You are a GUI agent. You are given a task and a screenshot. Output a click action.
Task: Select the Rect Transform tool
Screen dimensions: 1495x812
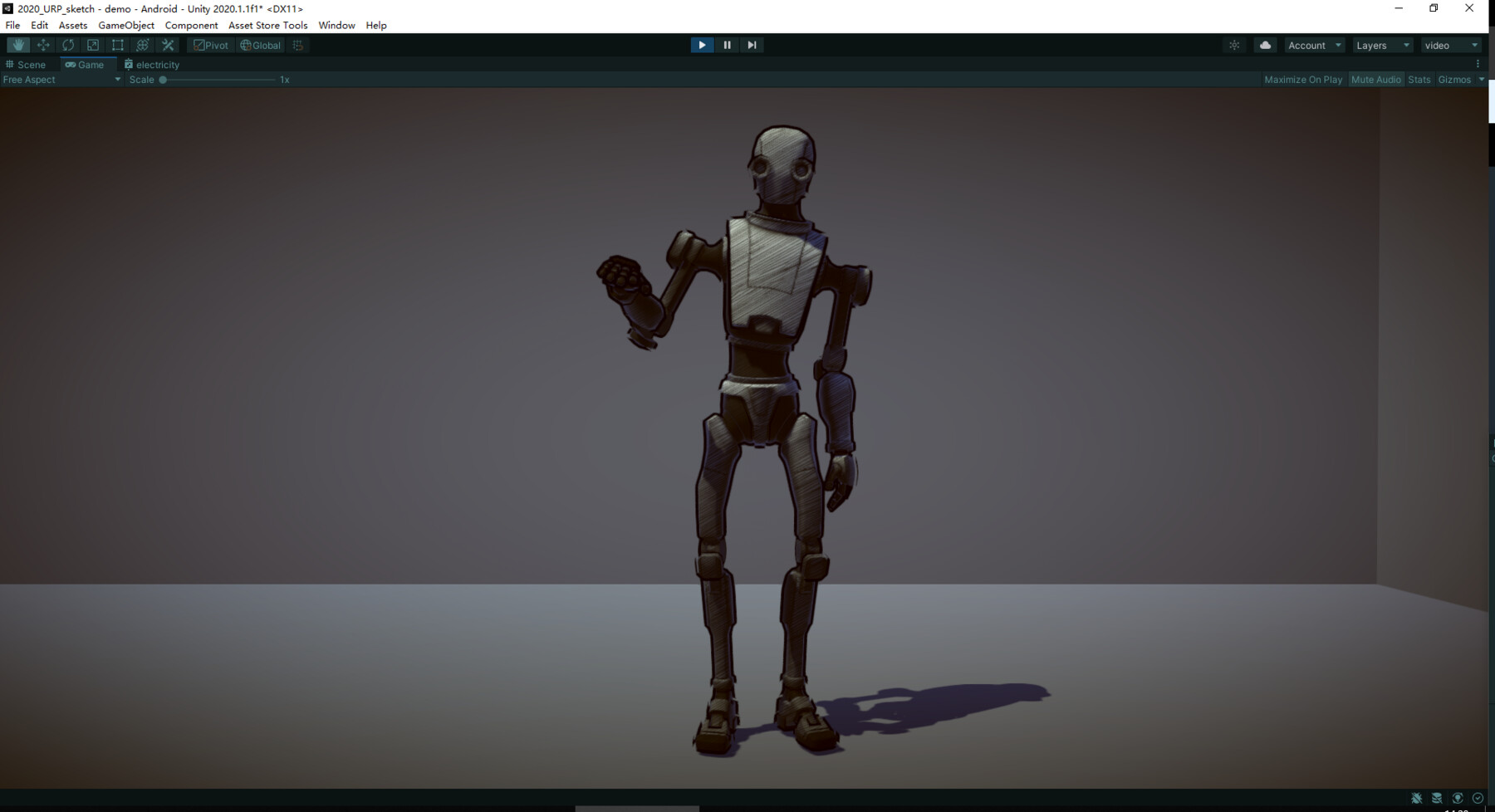[x=117, y=45]
